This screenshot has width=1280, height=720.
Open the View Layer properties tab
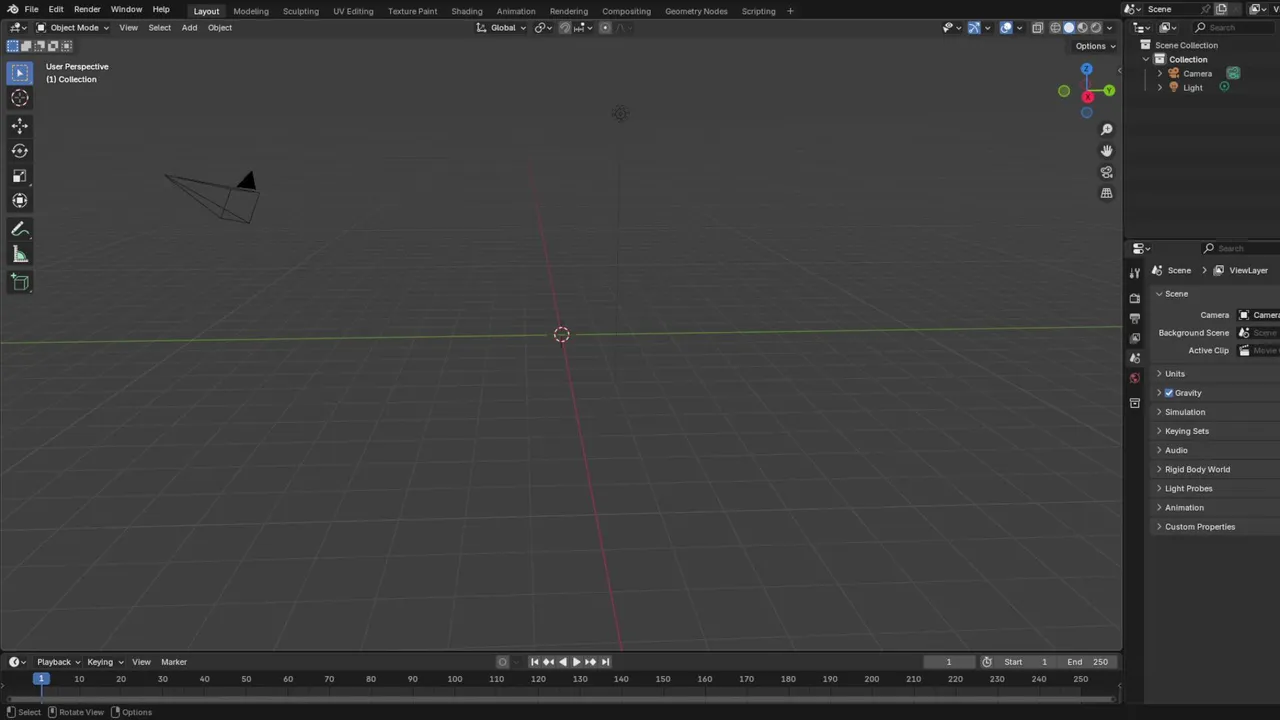(x=1134, y=338)
